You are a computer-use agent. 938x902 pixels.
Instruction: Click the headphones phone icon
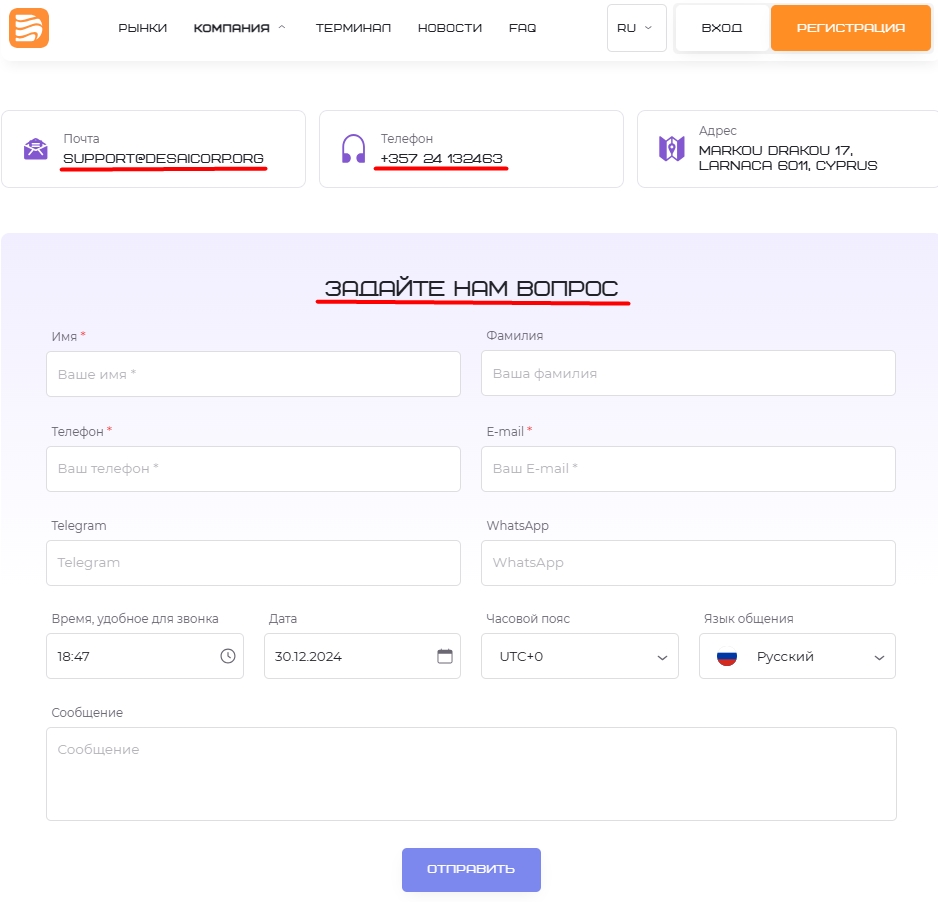coord(354,149)
